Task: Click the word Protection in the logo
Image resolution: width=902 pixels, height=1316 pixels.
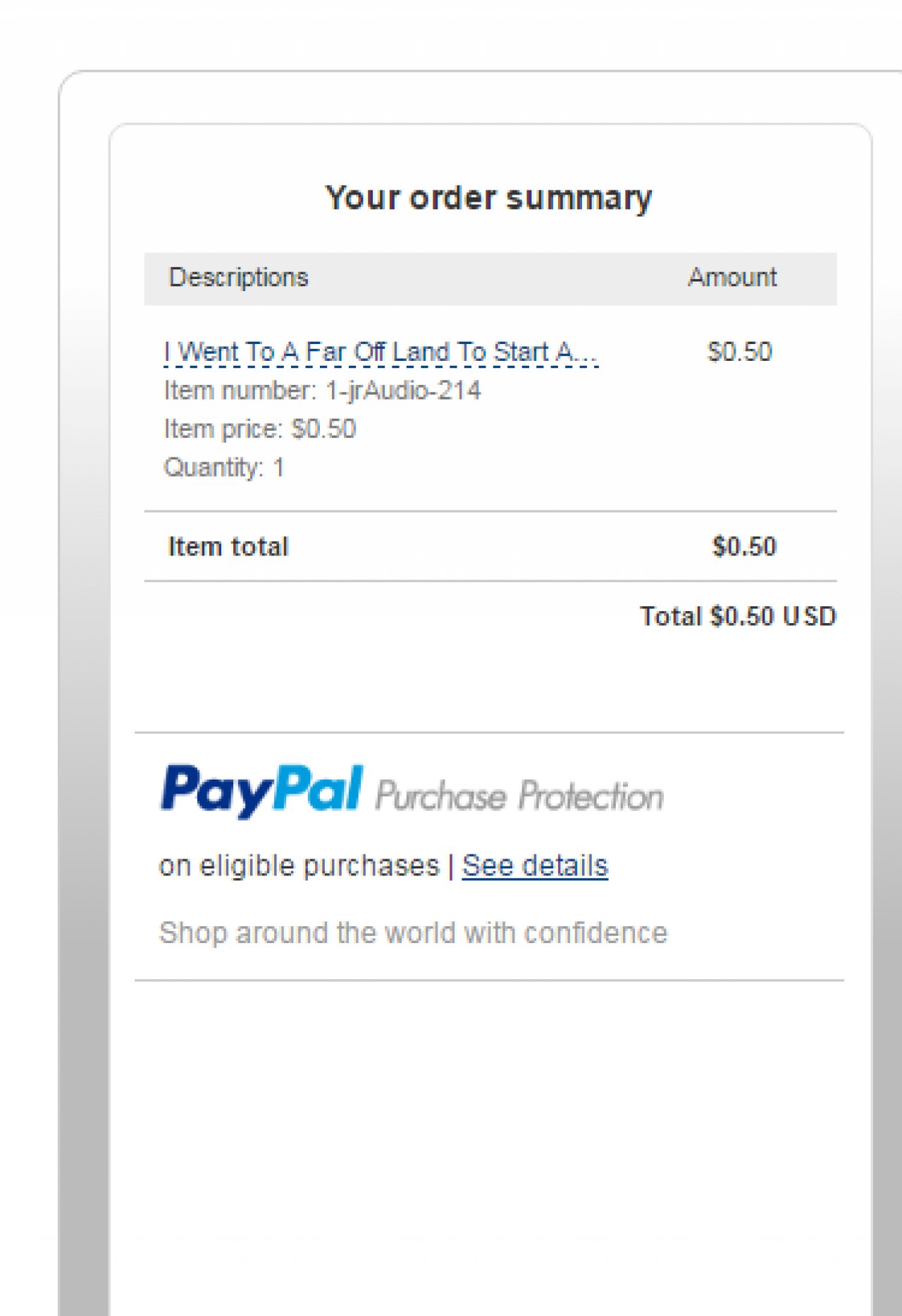Action: click(x=591, y=797)
